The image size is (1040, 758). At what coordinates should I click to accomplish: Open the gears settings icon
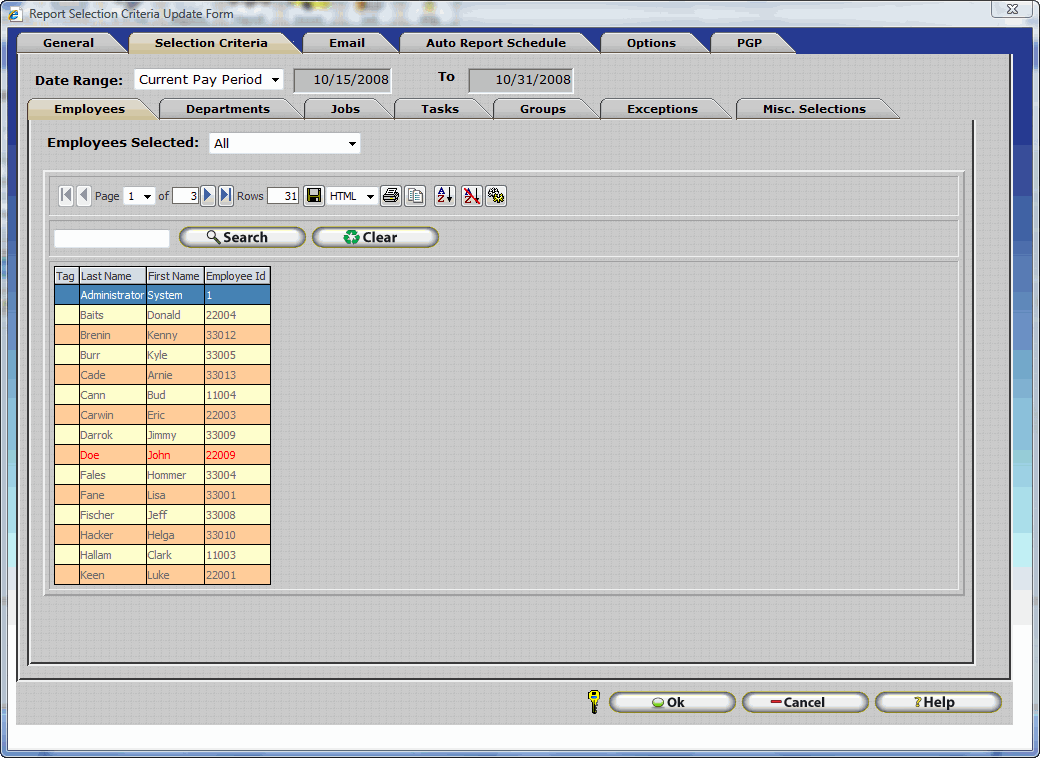(x=496, y=196)
